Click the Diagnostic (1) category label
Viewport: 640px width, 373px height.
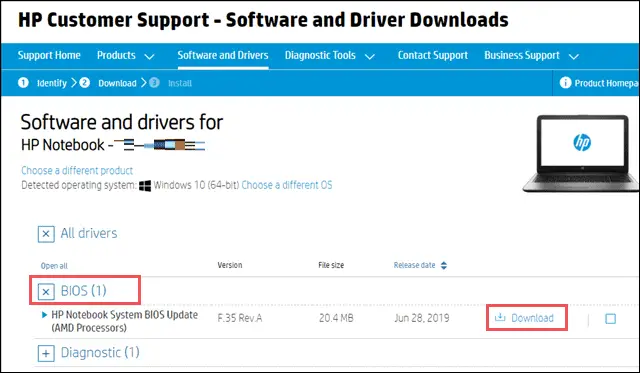pos(100,353)
